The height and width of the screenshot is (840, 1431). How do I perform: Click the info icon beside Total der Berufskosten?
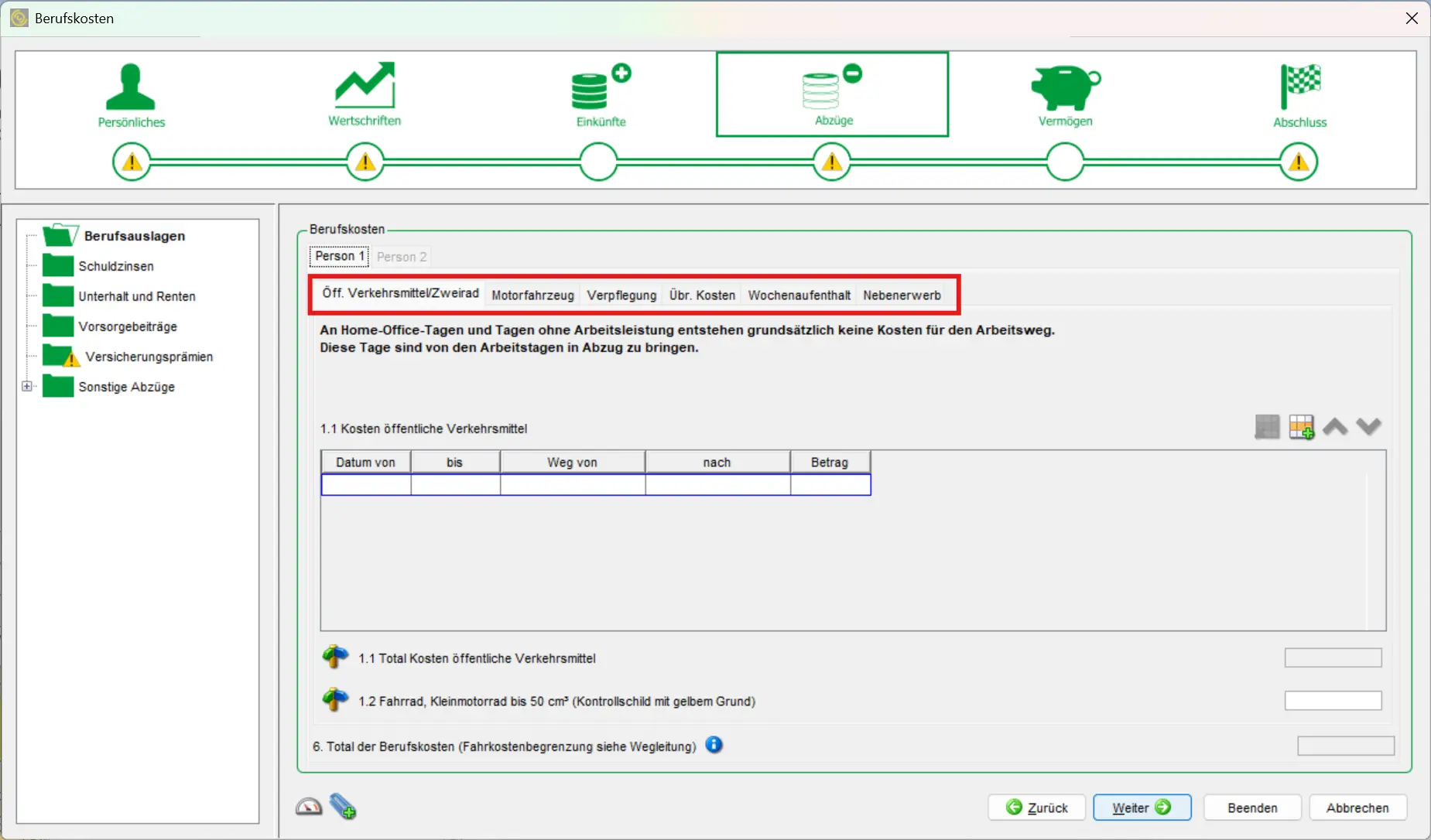tap(714, 745)
